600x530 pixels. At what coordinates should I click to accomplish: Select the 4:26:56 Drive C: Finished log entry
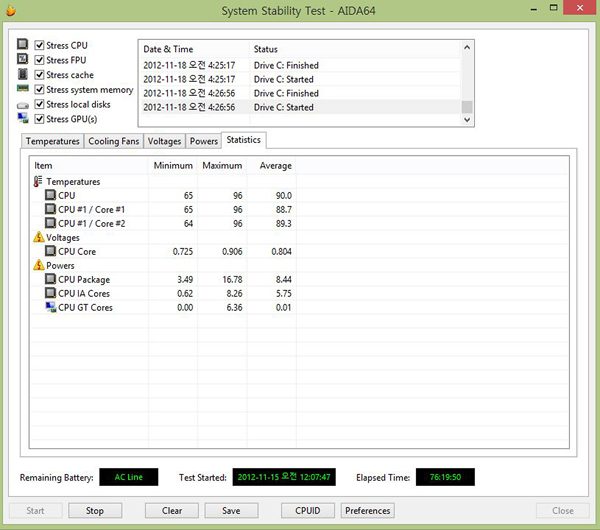click(300, 93)
